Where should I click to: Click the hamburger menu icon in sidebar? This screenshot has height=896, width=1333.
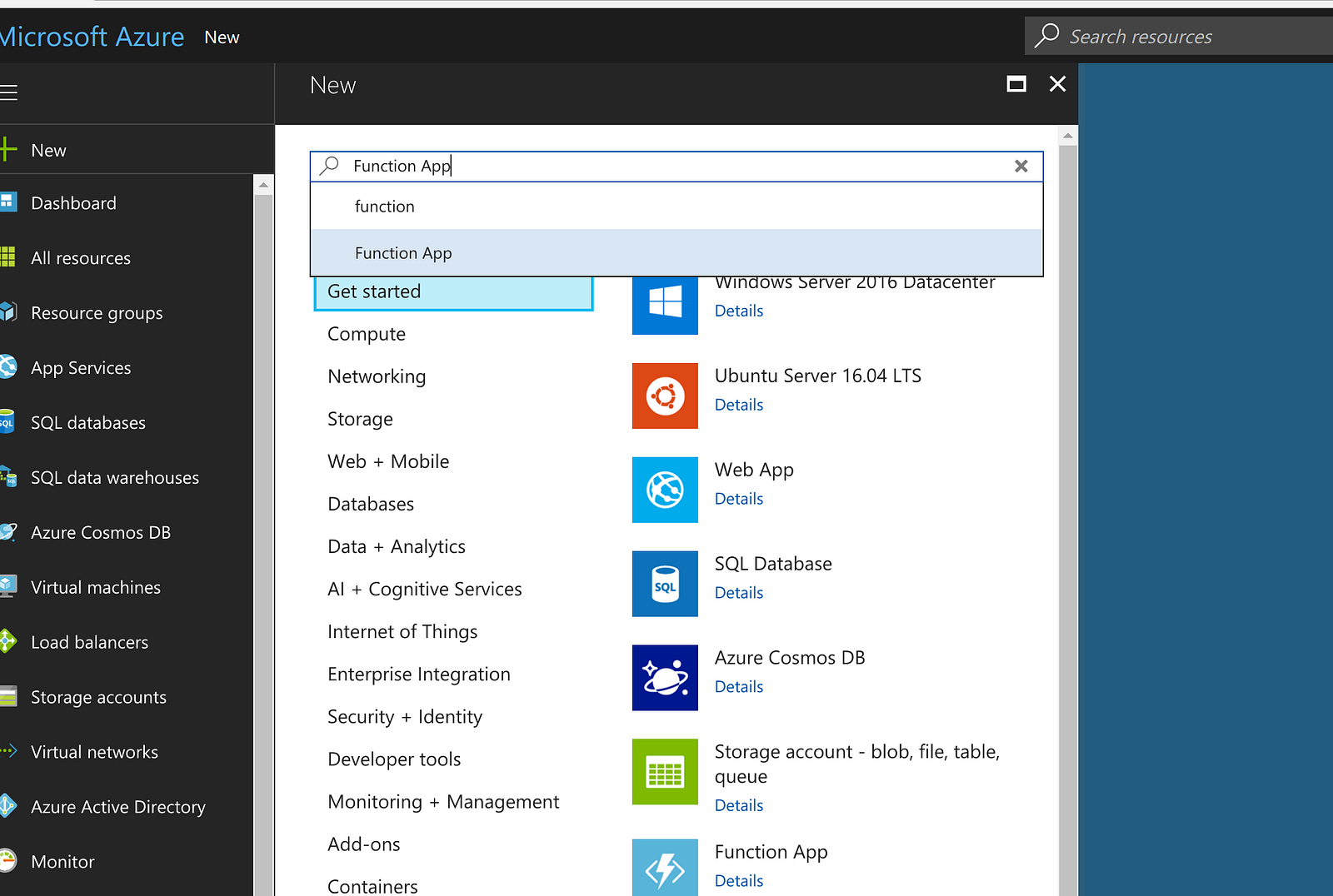tap(8, 92)
